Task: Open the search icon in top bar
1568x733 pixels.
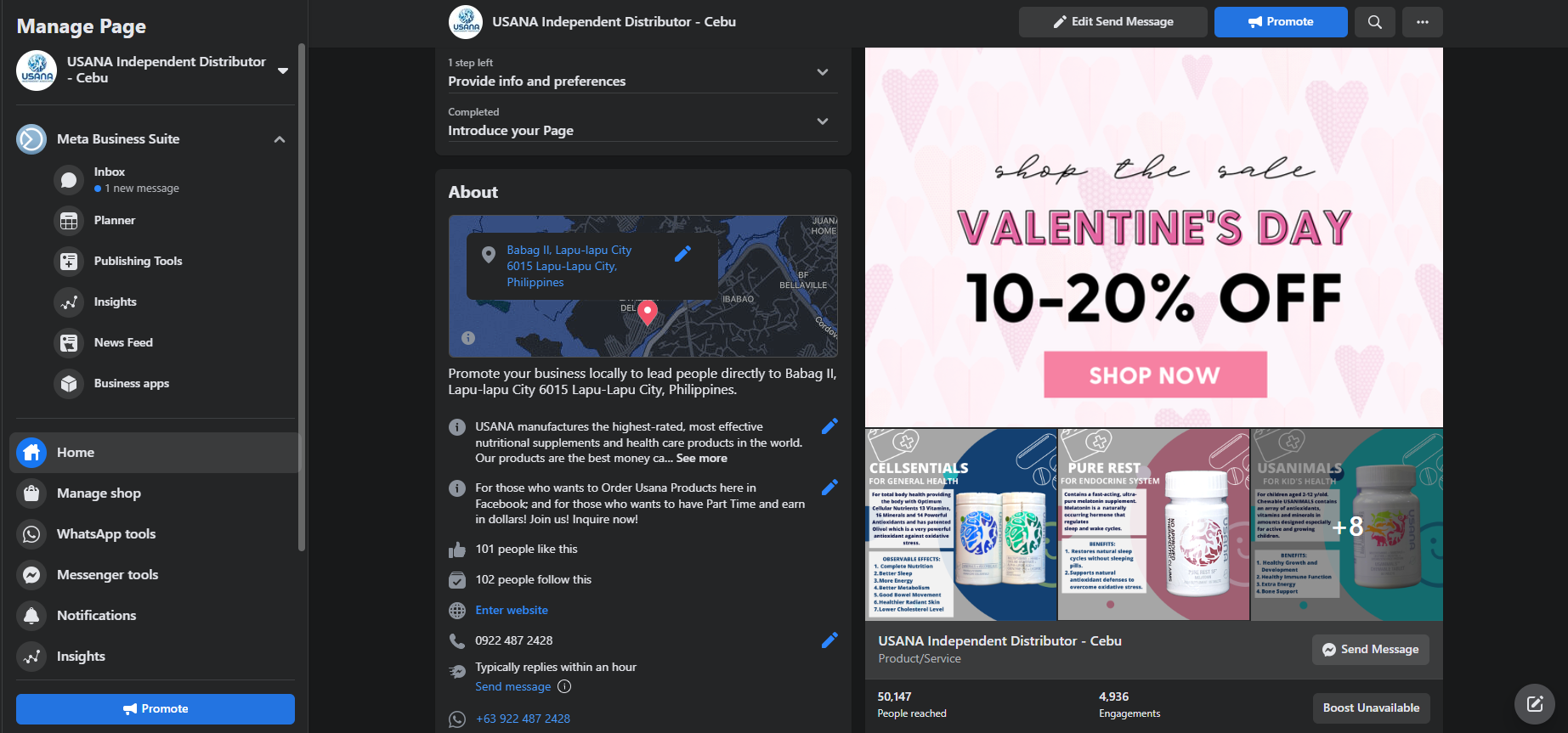Action: click(1374, 22)
